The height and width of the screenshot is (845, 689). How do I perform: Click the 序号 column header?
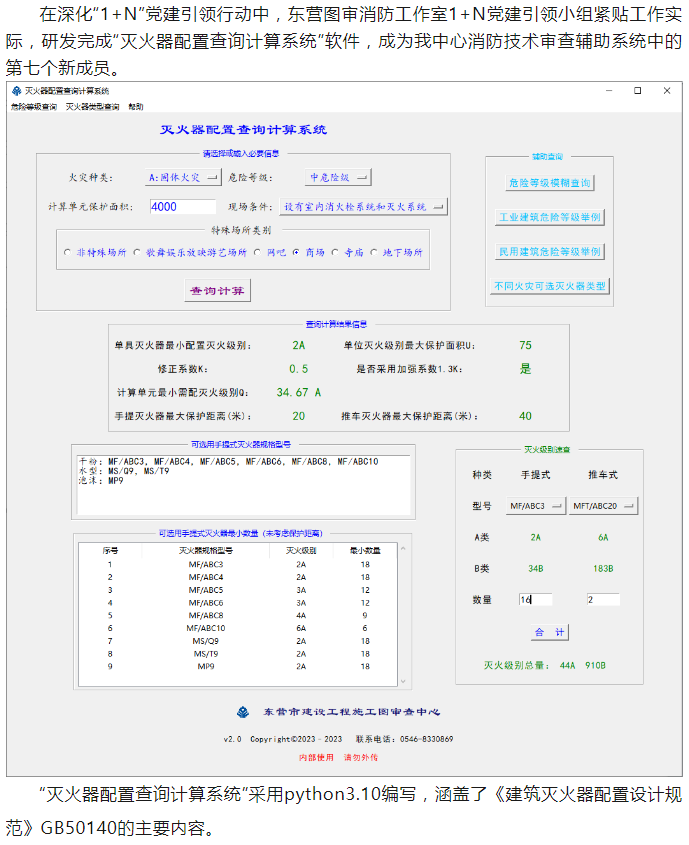(110, 550)
